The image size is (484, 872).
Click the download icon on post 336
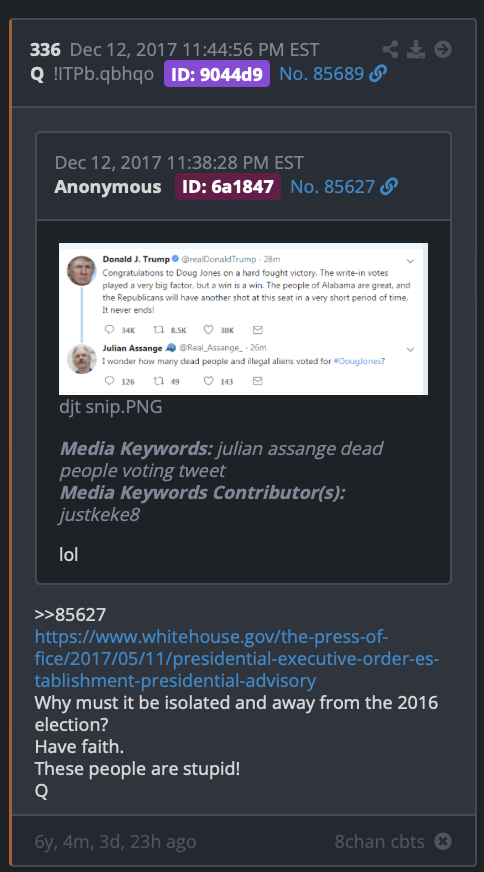[416, 49]
